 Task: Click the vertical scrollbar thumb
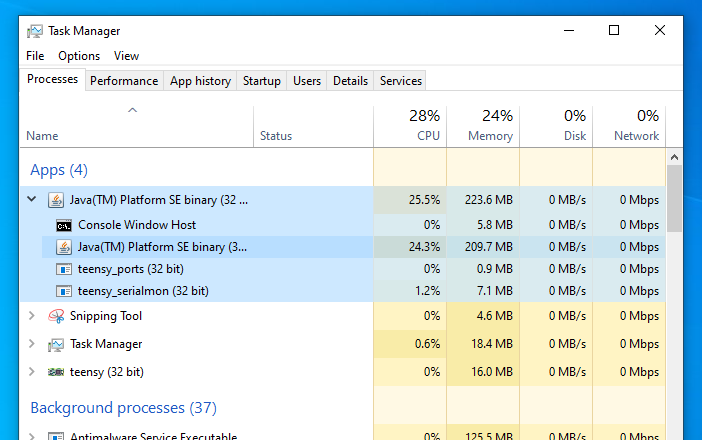(674, 198)
